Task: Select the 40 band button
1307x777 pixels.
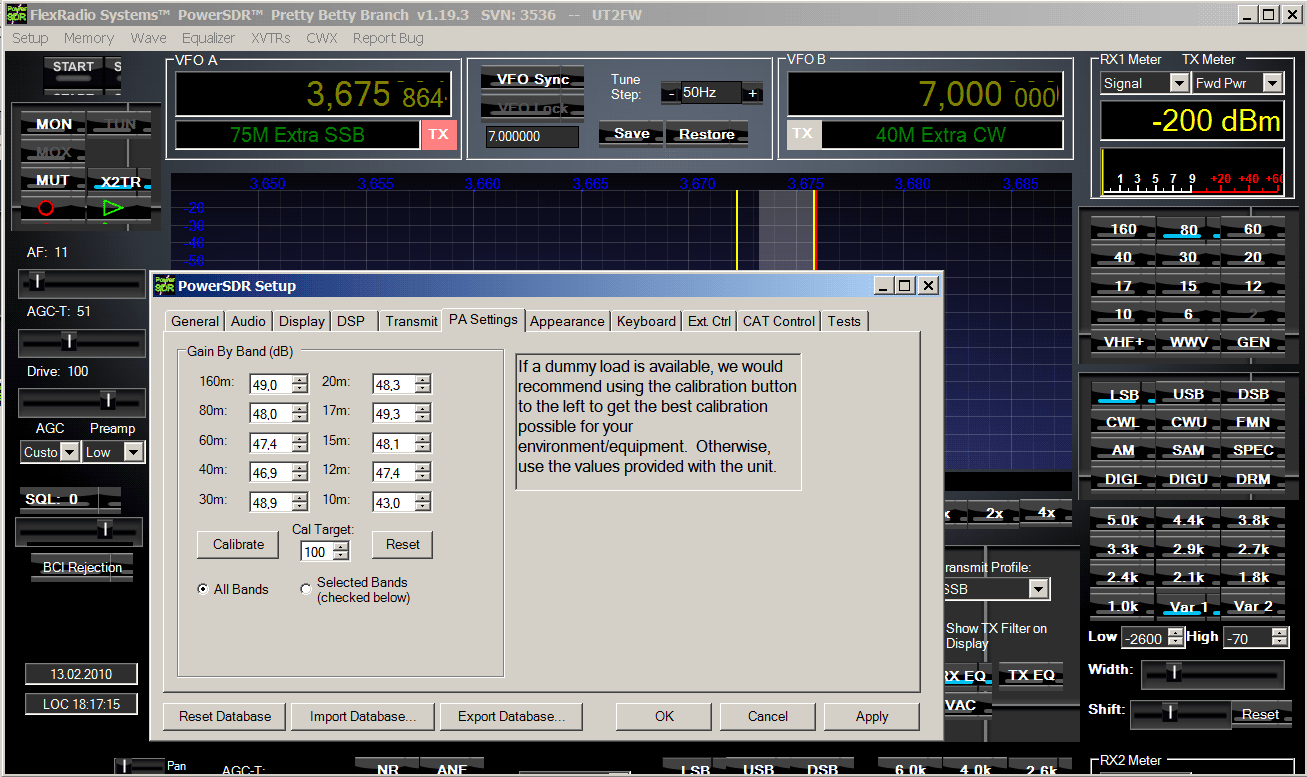Action: (1123, 257)
